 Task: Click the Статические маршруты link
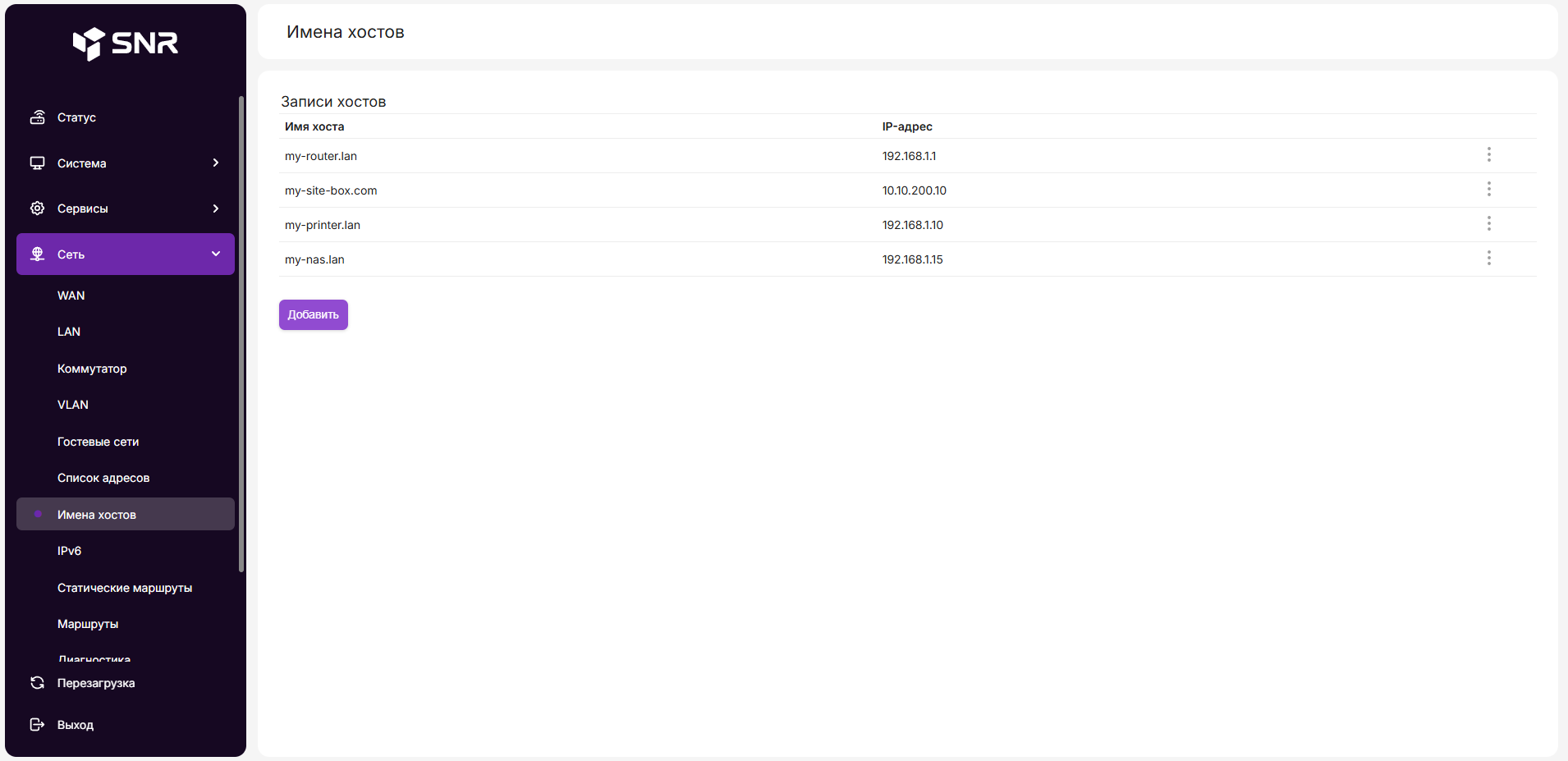(x=125, y=588)
